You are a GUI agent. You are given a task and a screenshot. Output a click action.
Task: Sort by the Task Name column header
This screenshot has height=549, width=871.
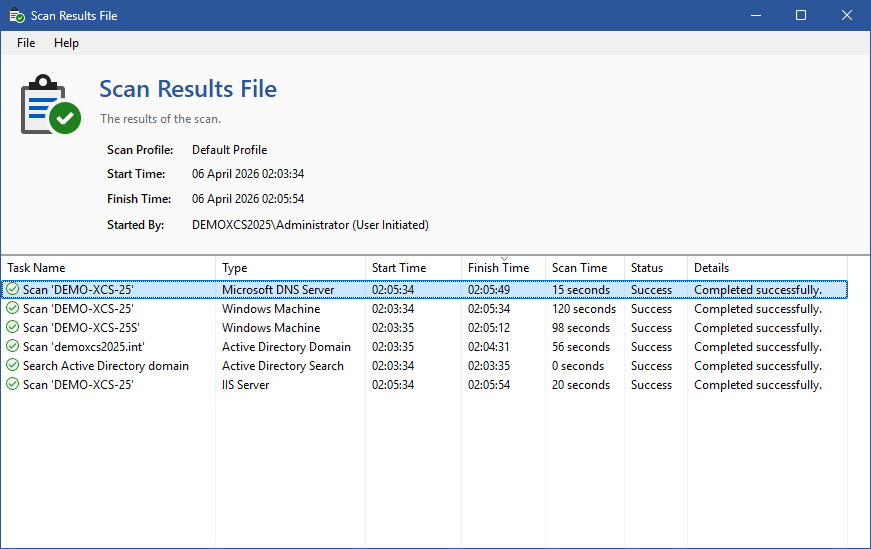click(x=36, y=268)
